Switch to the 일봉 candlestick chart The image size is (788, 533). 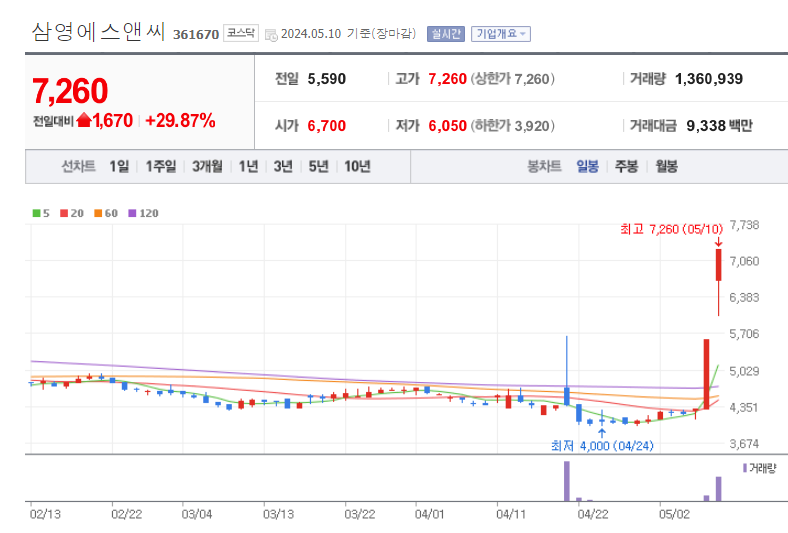tap(587, 166)
